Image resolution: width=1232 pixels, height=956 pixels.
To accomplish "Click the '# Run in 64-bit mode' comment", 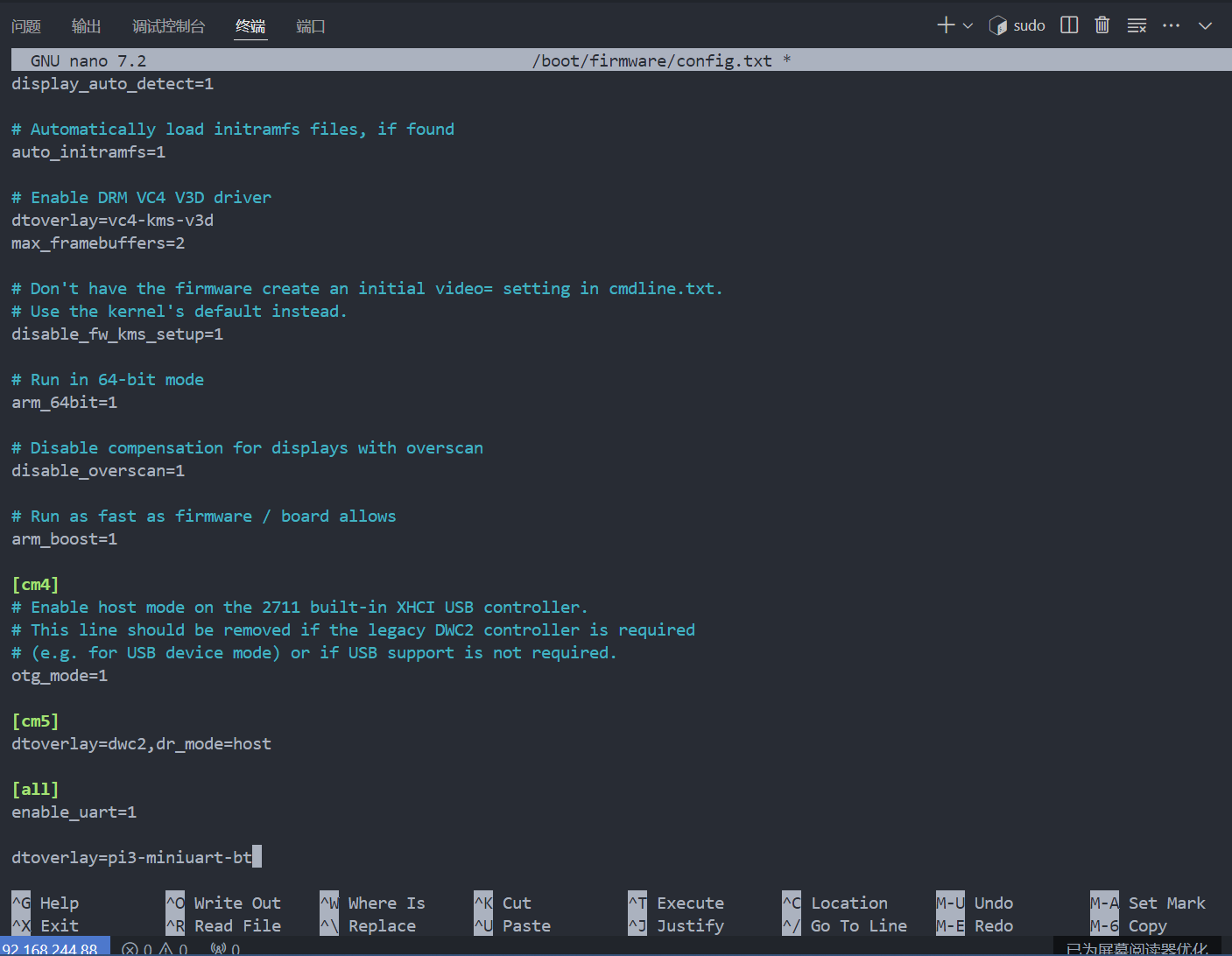I will (108, 379).
